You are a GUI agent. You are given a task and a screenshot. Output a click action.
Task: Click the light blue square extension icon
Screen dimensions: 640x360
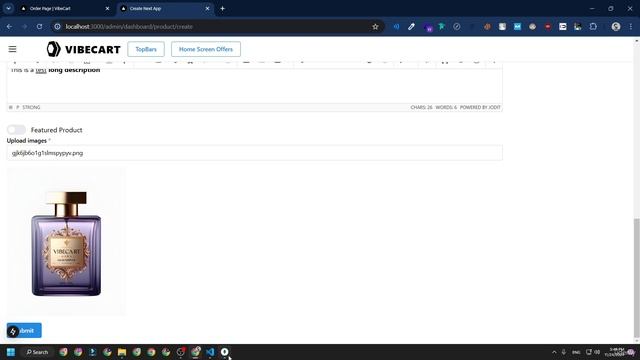point(517,27)
